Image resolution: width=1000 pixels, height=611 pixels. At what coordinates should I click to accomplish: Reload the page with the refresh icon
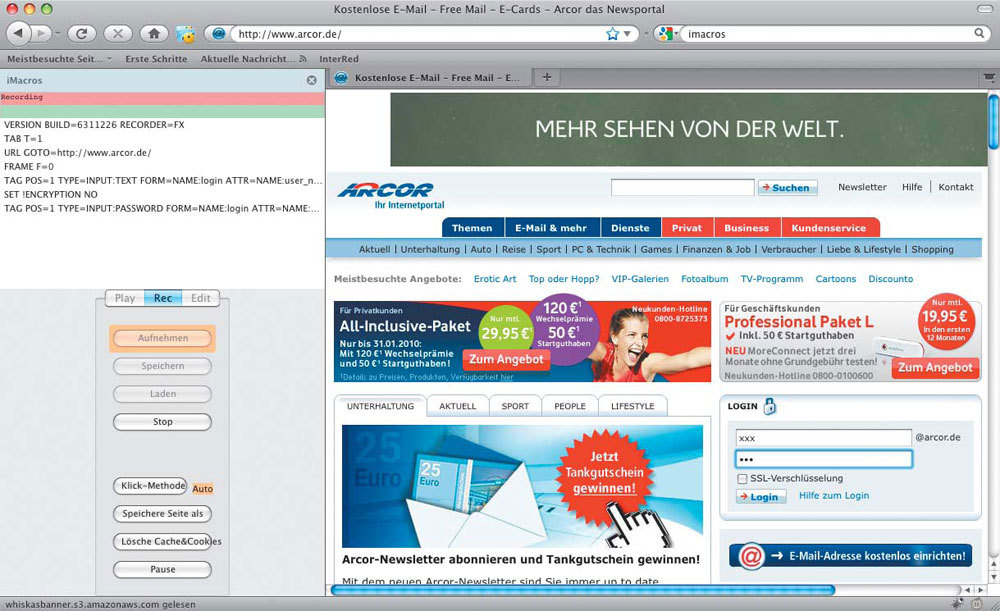[82, 34]
